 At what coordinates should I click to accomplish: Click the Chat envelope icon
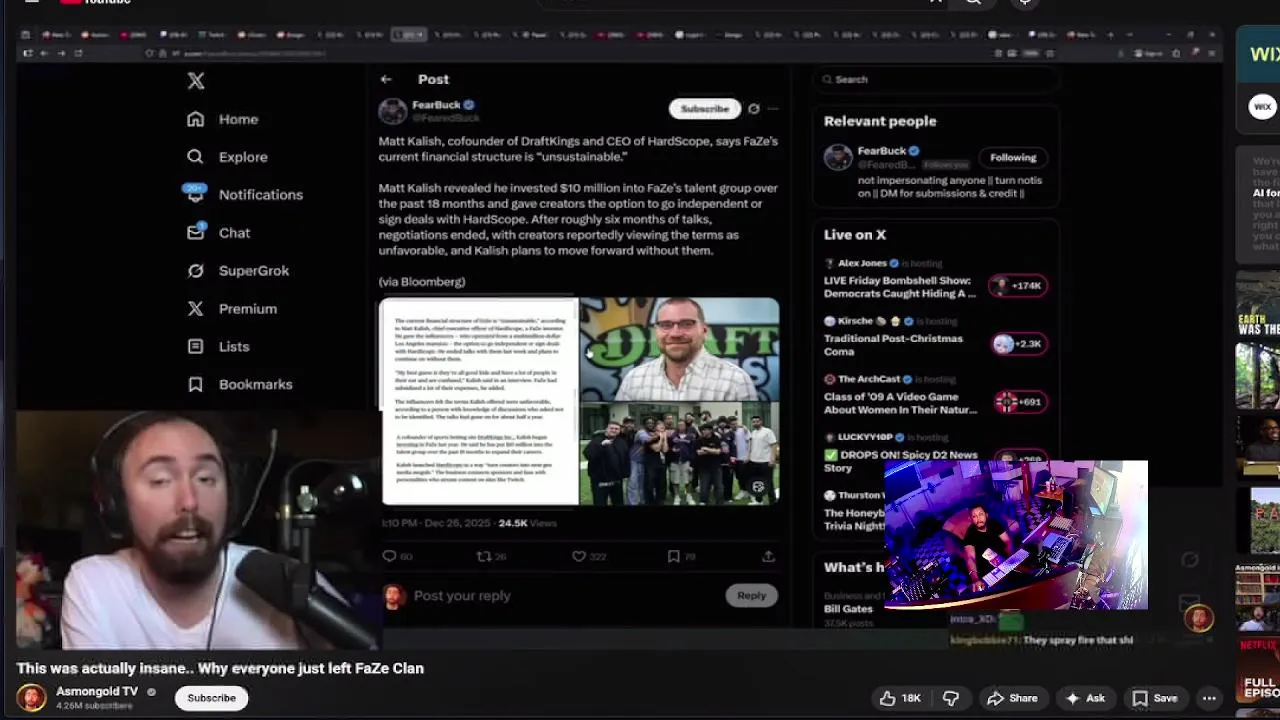(195, 232)
